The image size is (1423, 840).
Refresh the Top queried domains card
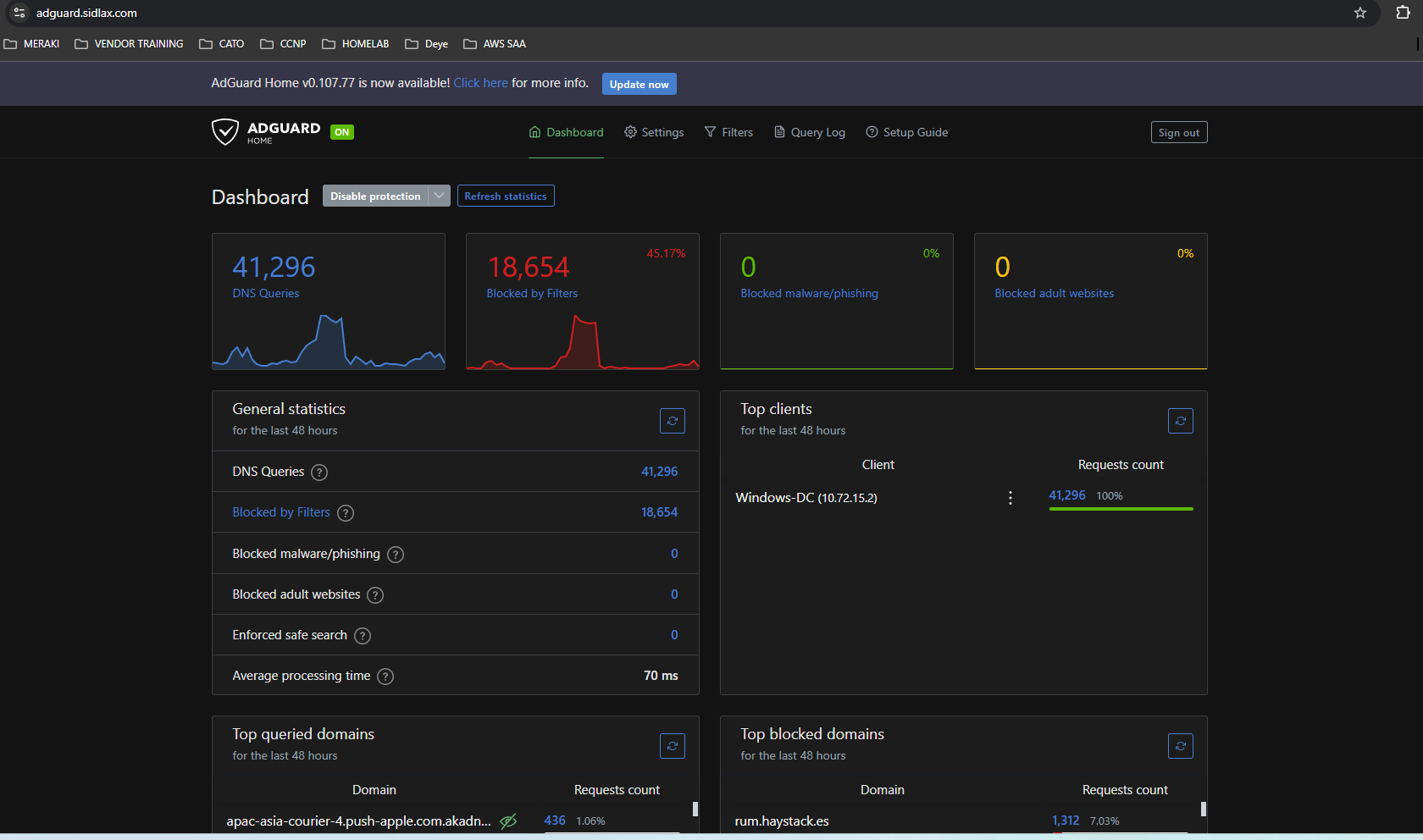pyautogui.click(x=673, y=746)
